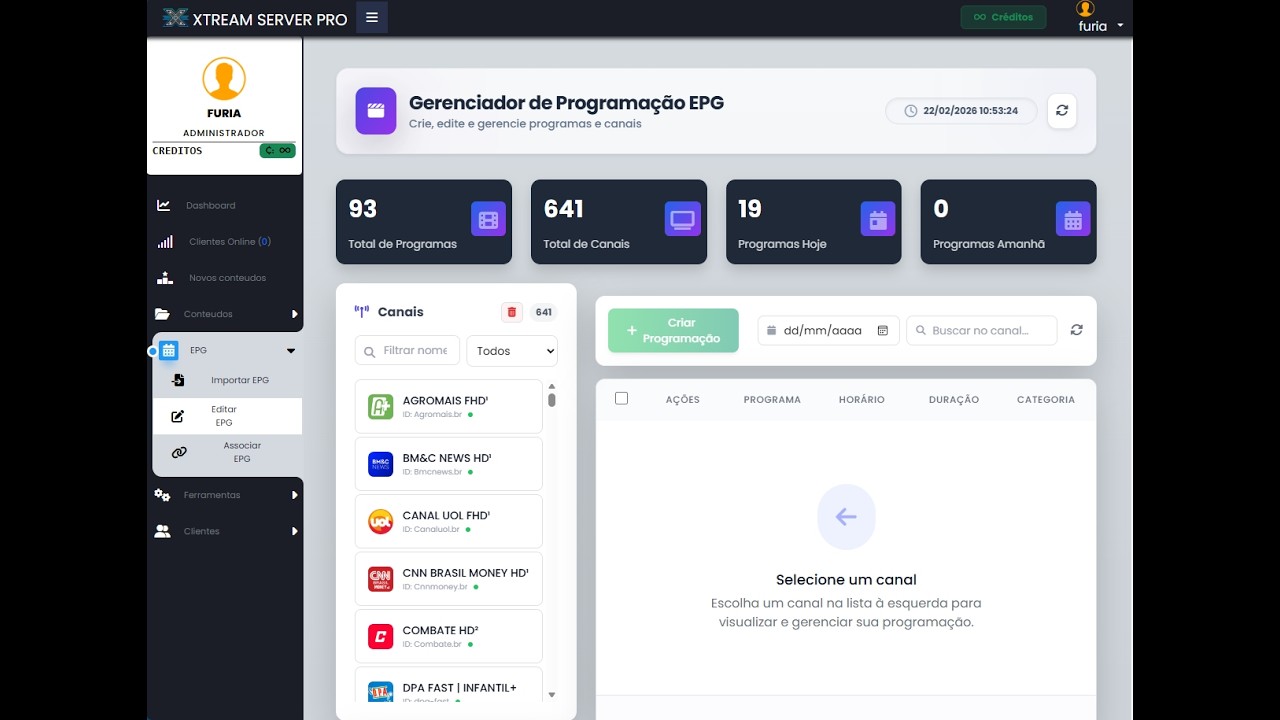Click the left arrow circle placeholder icon
The height and width of the screenshot is (720, 1280).
(846, 517)
